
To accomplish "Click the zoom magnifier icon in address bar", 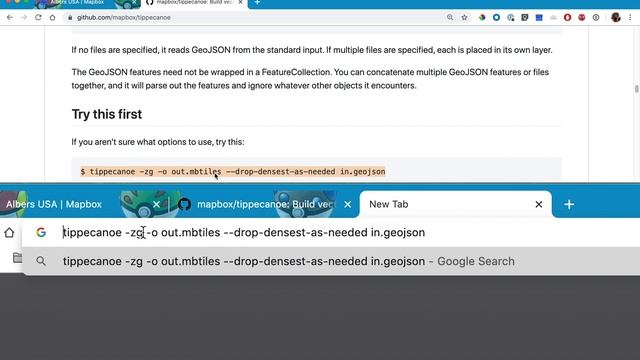I will coord(450,17).
